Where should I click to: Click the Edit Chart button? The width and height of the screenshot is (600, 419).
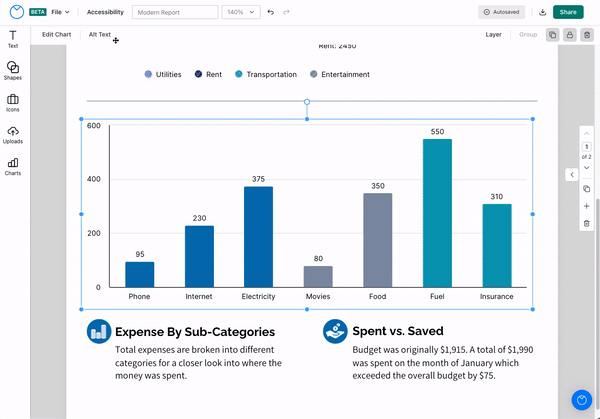[x=56, y=34]
